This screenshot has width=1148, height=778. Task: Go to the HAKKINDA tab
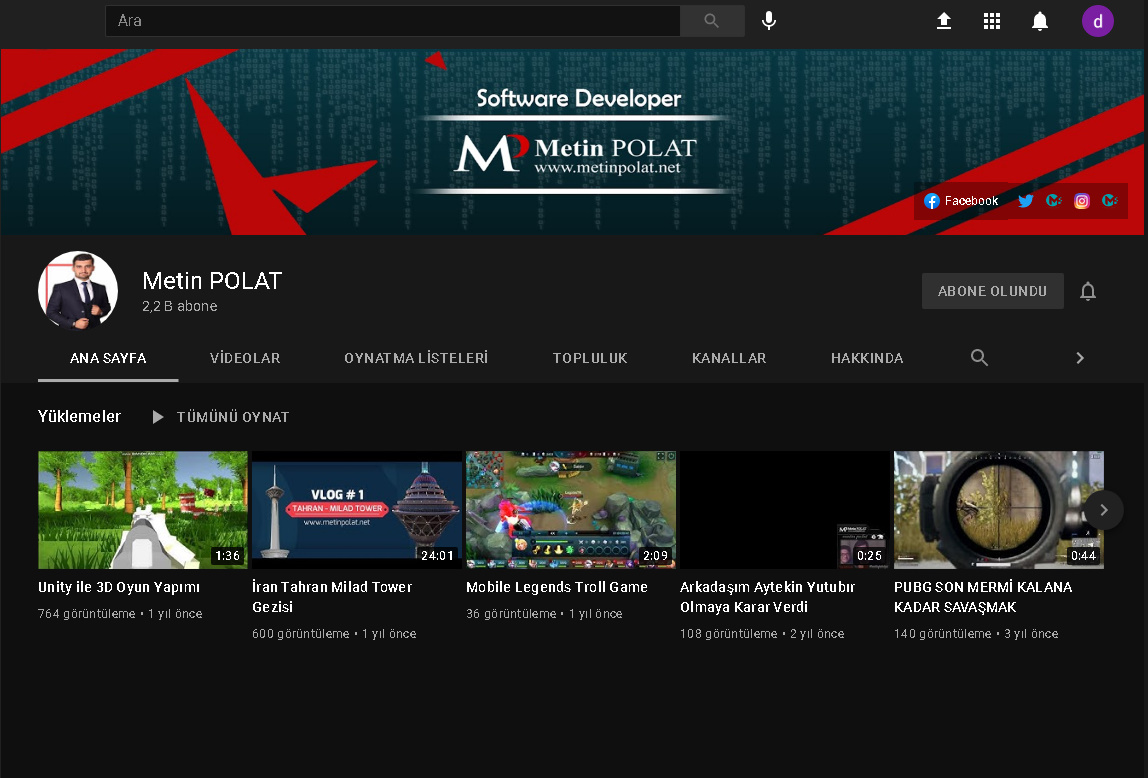pos(866,358)
